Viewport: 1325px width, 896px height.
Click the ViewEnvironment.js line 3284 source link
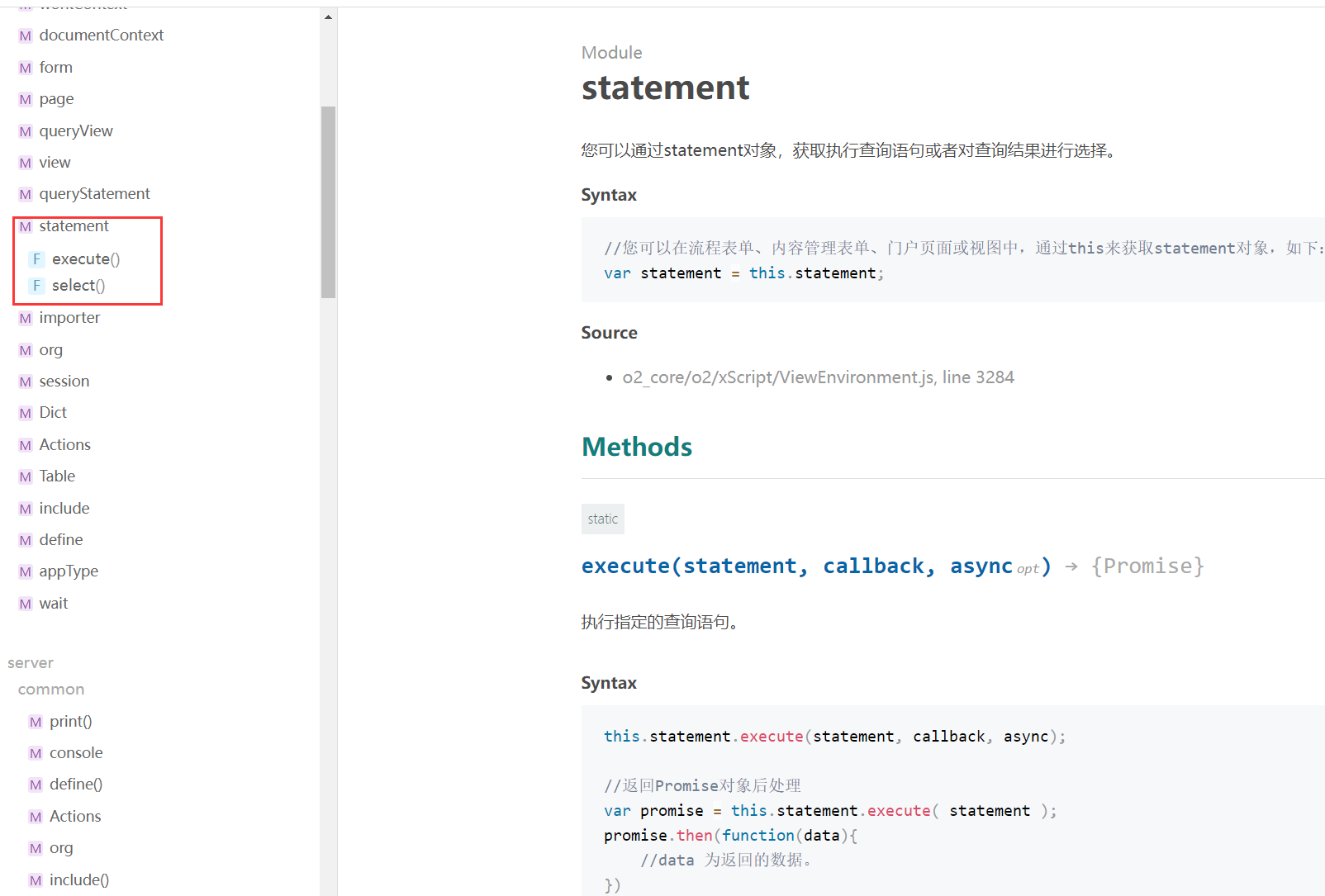click(x=818, y=377)
